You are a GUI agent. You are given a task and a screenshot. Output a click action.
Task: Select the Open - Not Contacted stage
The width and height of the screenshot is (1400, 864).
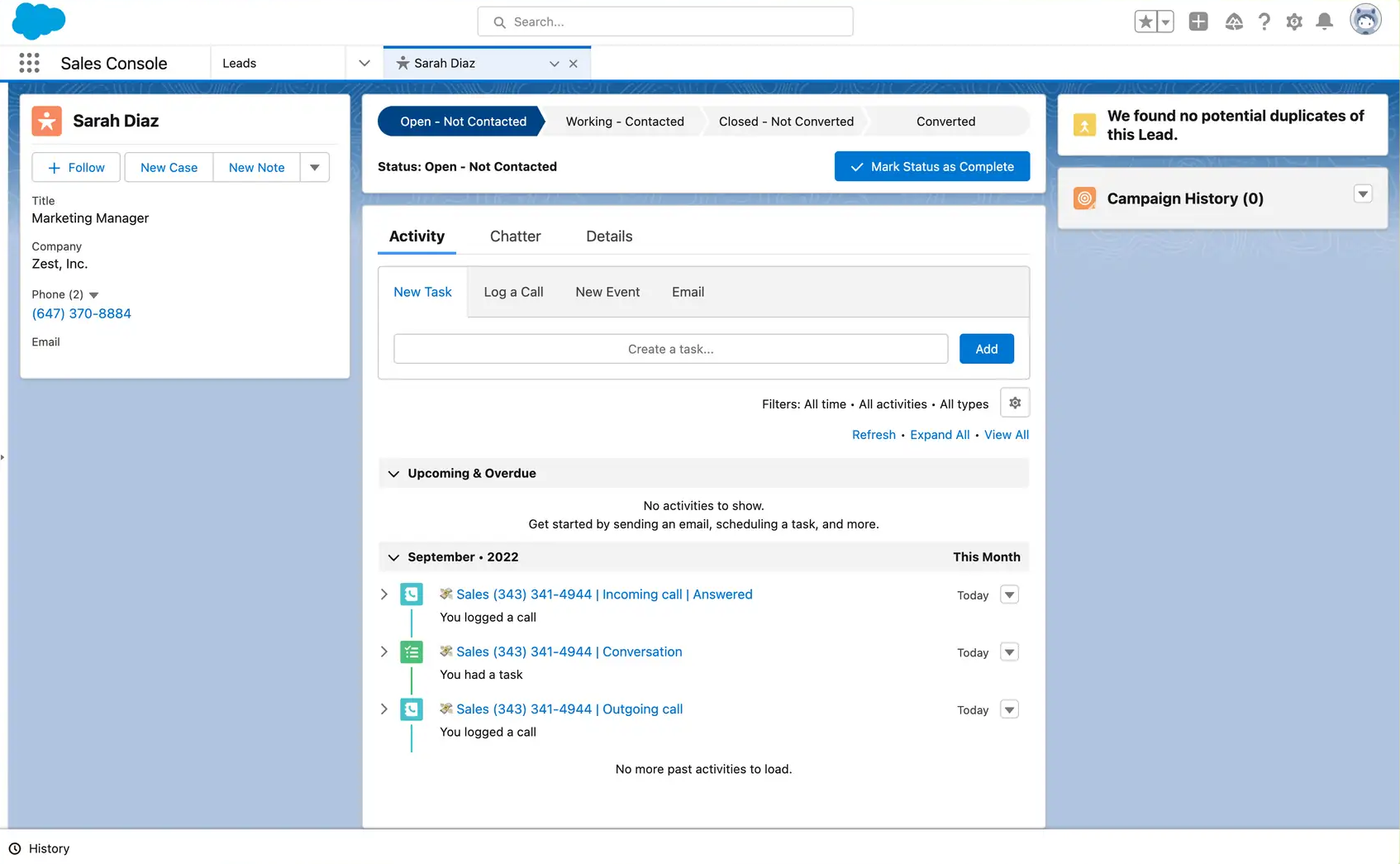(463, 122)
